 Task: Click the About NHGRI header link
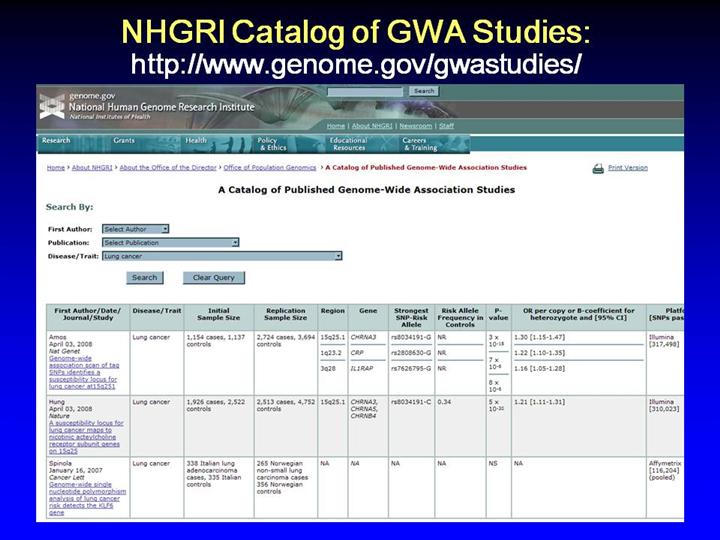[x=371, y=126]
